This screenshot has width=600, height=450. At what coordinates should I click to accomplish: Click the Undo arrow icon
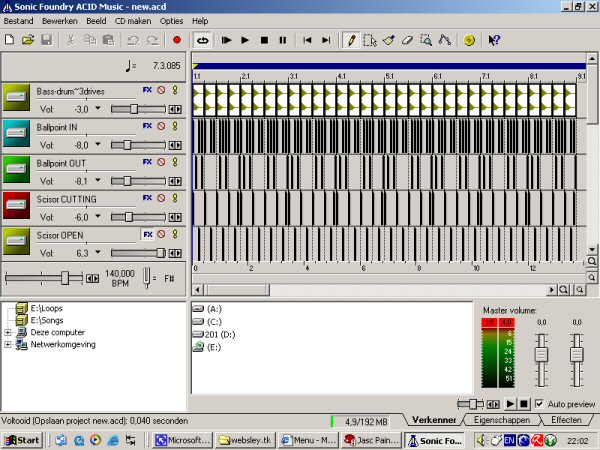(133, 40)
